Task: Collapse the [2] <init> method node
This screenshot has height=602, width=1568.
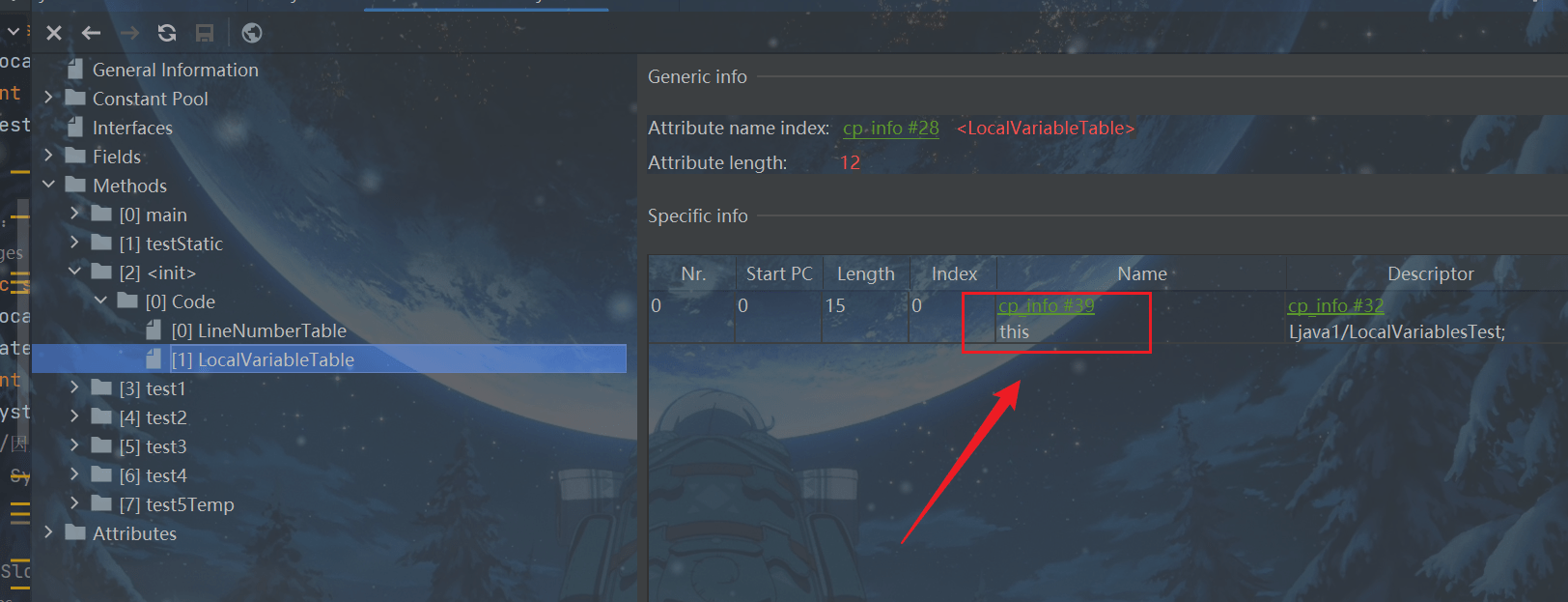Action: coord(74,272)
